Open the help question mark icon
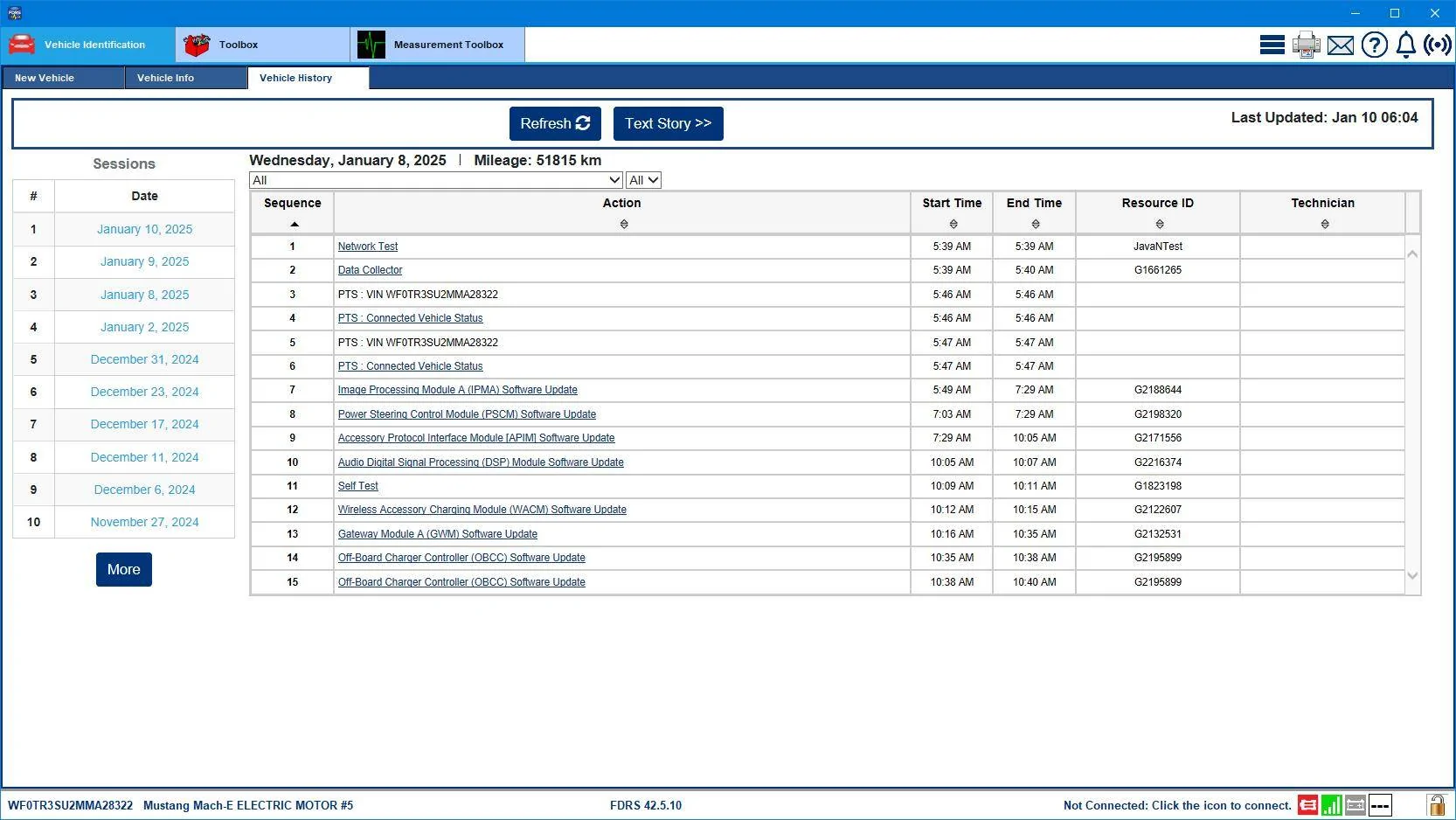The image size is (1456, 820). [1375, 45]
